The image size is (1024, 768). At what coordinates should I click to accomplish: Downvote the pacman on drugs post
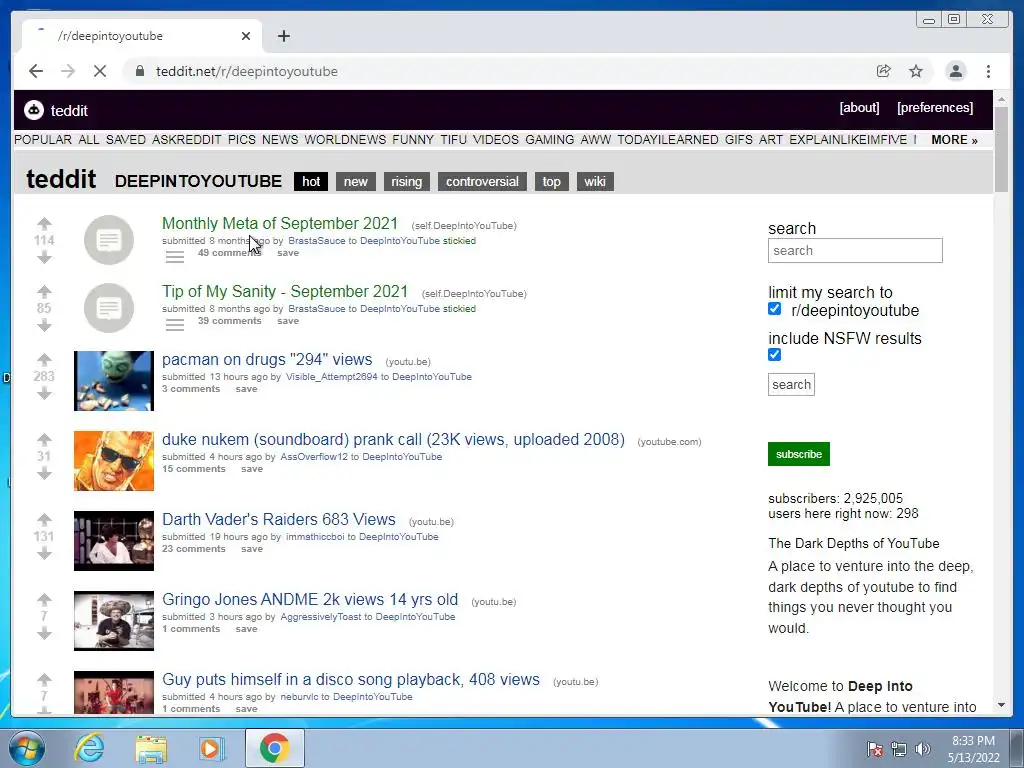pyautogui.click(x=44, y=393)
